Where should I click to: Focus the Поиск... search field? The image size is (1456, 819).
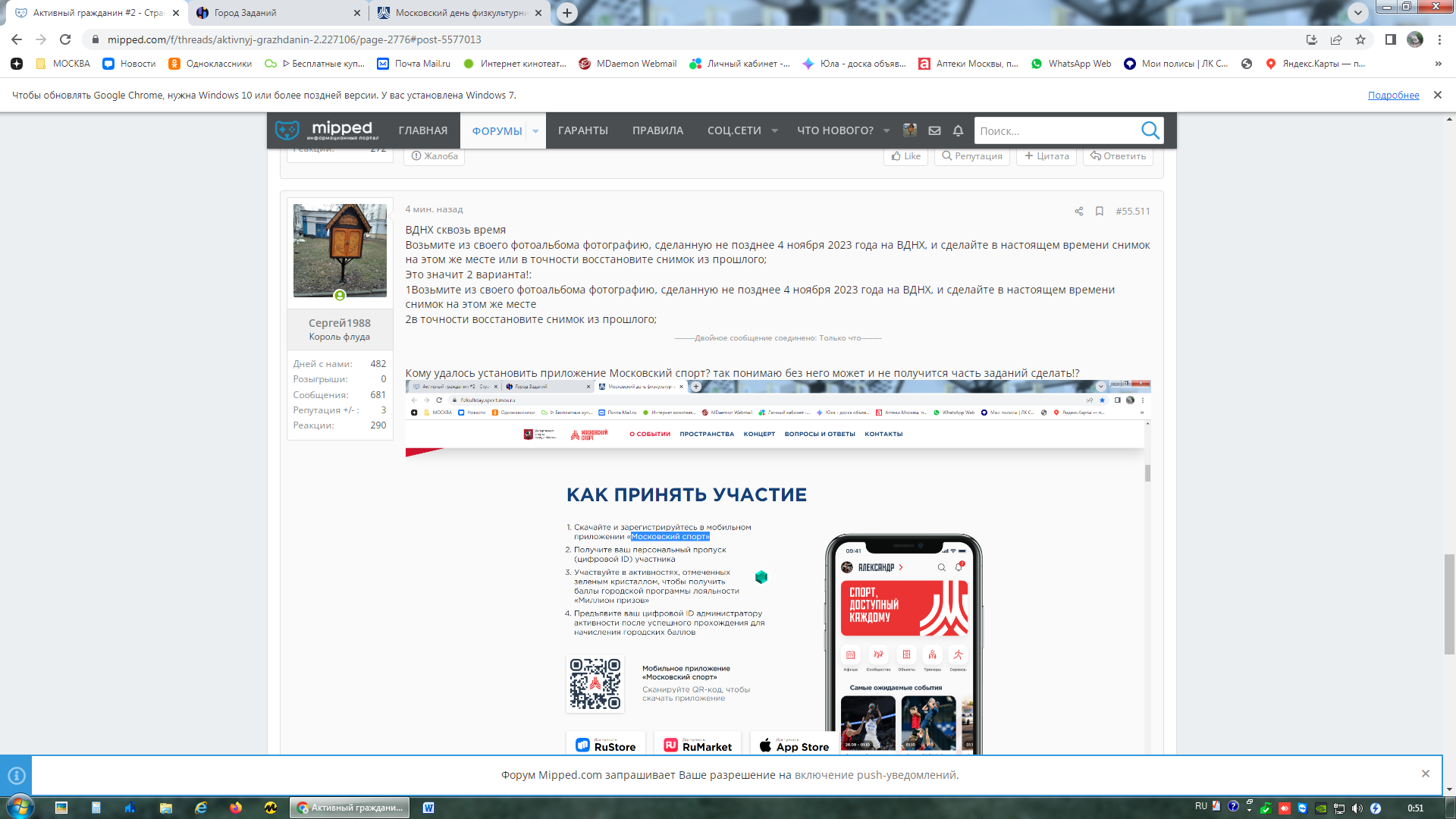coord(1056,130)
